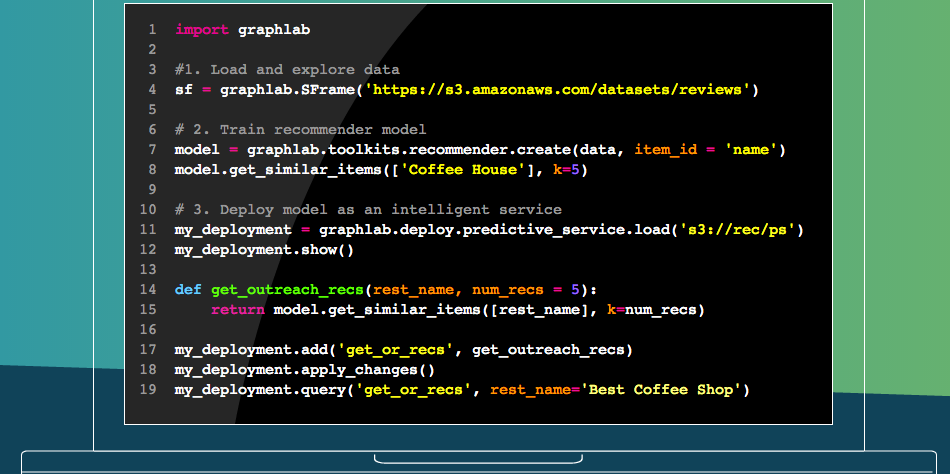Click the 's3://rec/ps' string
Image resolution: width=950 pixels, height=474 pixels.
[737, 230]
